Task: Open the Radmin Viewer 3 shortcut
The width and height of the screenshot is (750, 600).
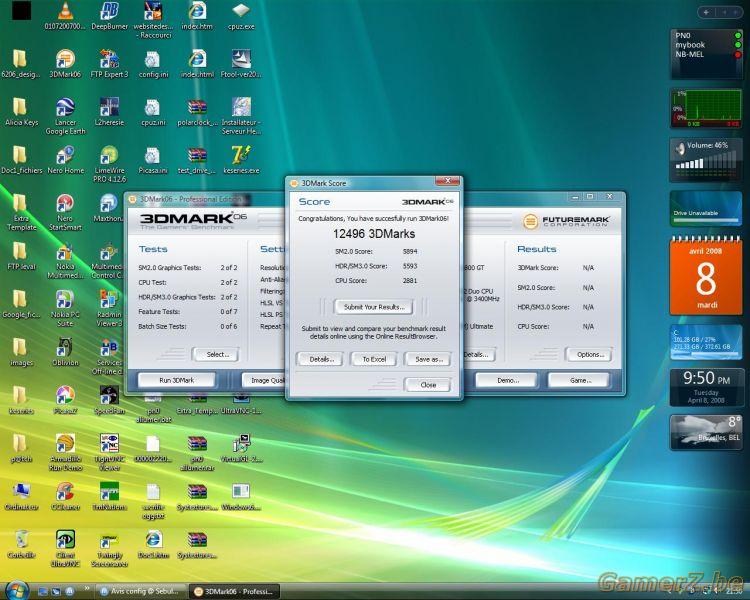Action: (x=109, y=309)
